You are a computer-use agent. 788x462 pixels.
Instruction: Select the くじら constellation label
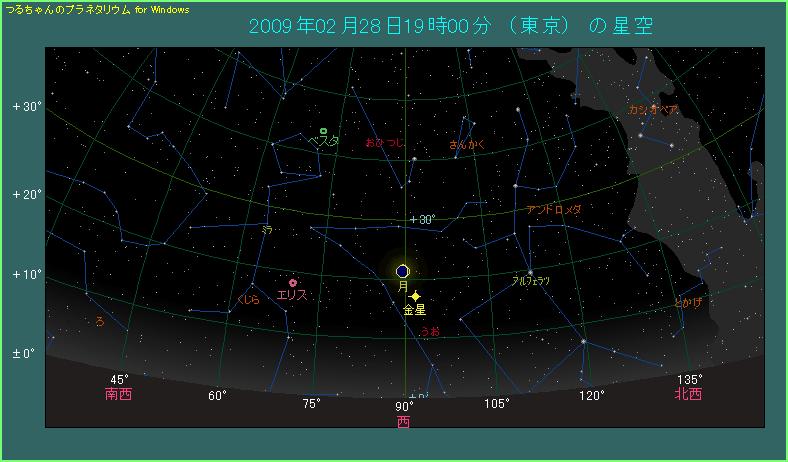click(x=248, y=299)
